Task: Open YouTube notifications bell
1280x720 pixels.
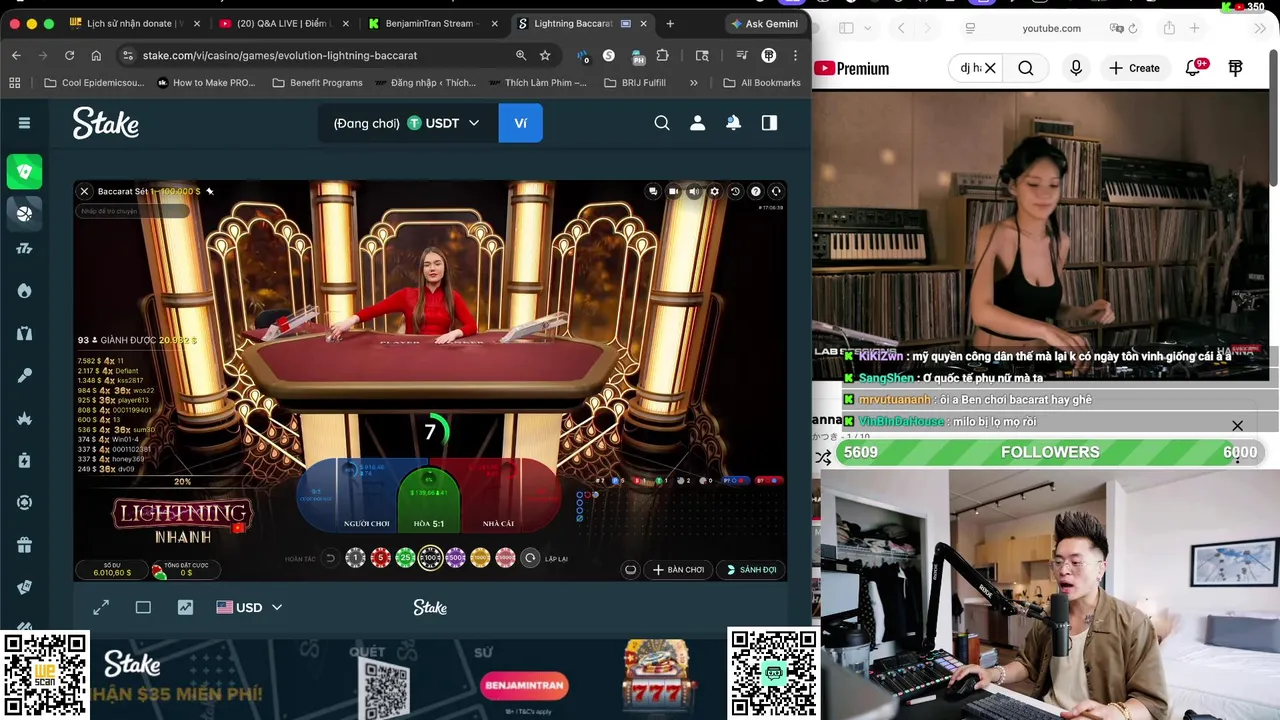Action: 1193,68
